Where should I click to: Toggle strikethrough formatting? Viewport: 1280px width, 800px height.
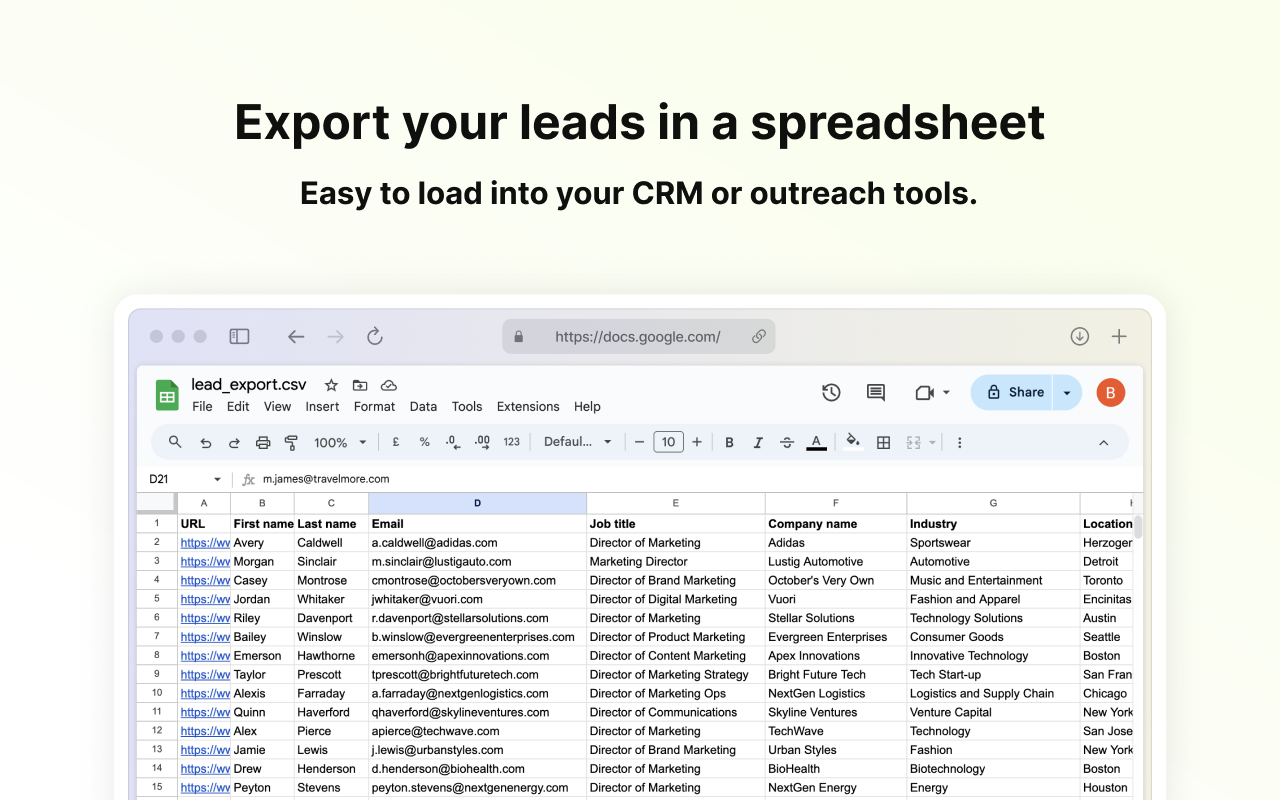tap(787, 442)
